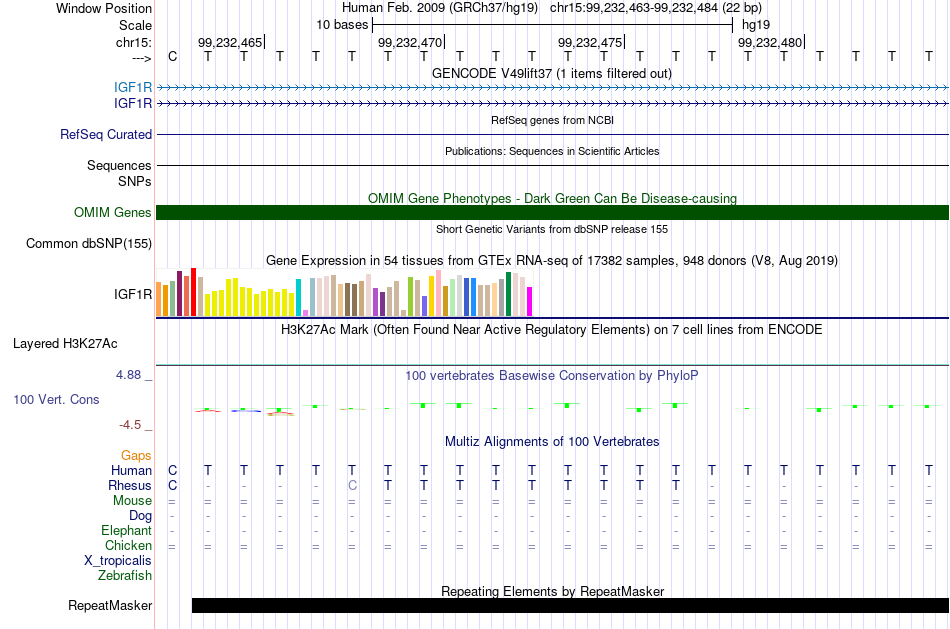Screen dimensions: 950x629
Task: Click the red bar in the GTEx expression chart
Action: pyautogui.click(x=193, y=292)
